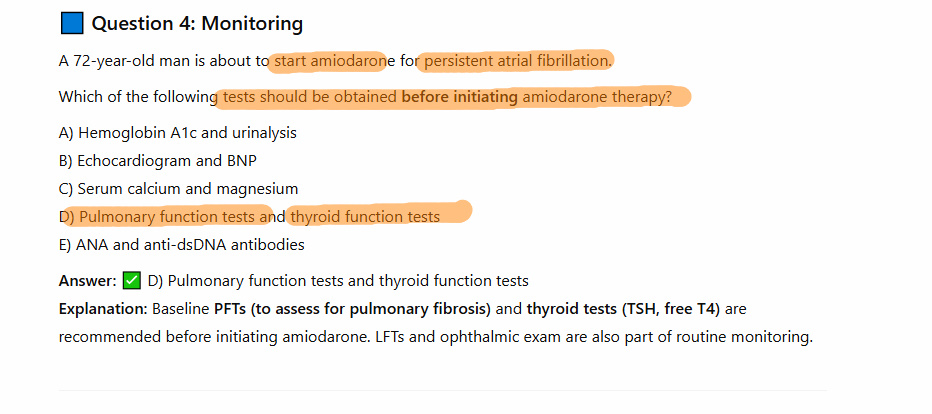Click the highlighted "persistent atrial fibrillation" text

coord(516,61)
